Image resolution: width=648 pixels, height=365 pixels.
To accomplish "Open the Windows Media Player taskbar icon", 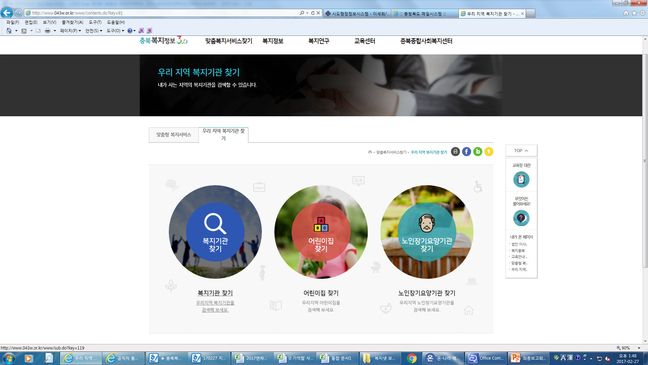I will point(29,358).
